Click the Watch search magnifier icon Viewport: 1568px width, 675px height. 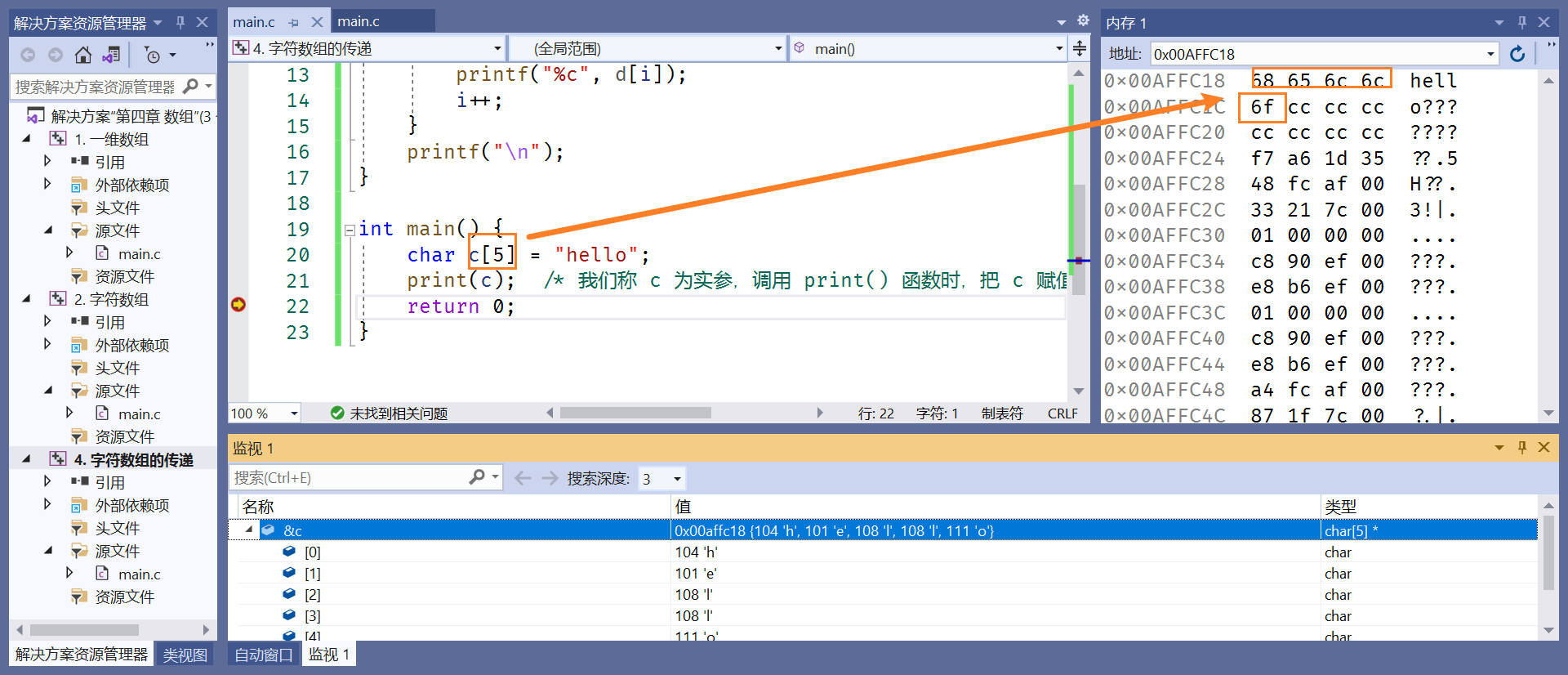477,476
